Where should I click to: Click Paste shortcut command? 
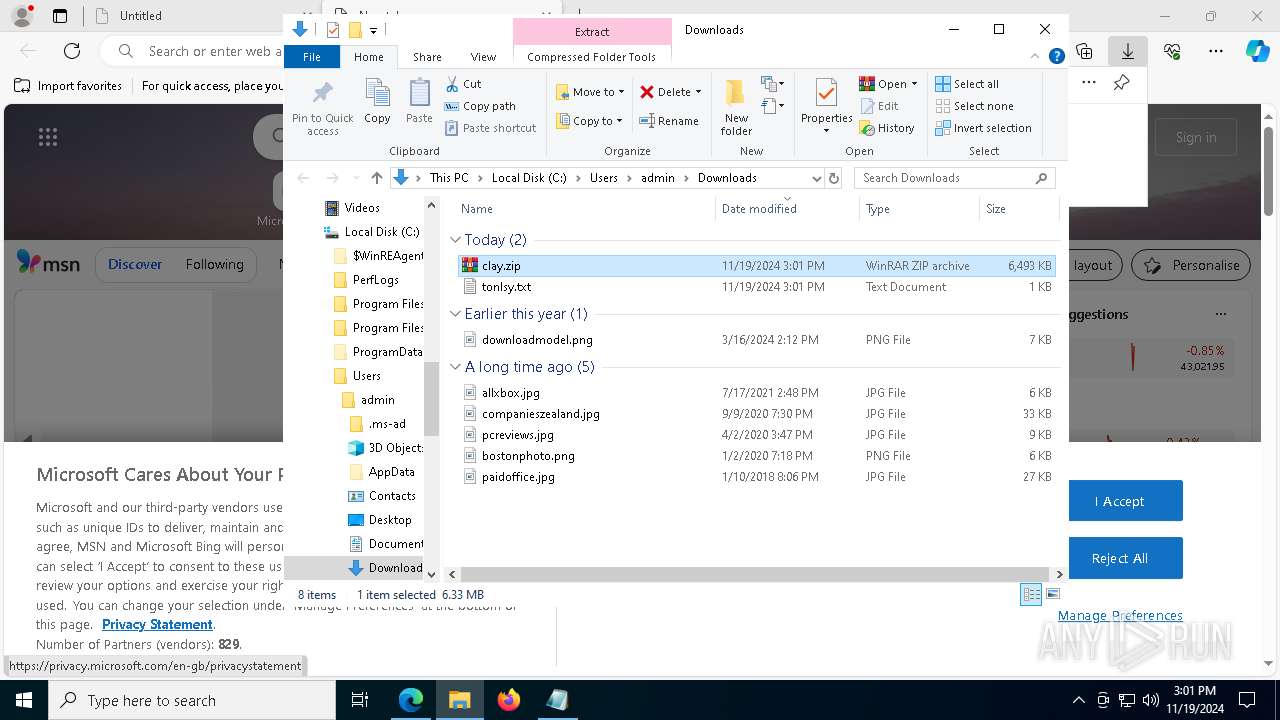point(490,128)
